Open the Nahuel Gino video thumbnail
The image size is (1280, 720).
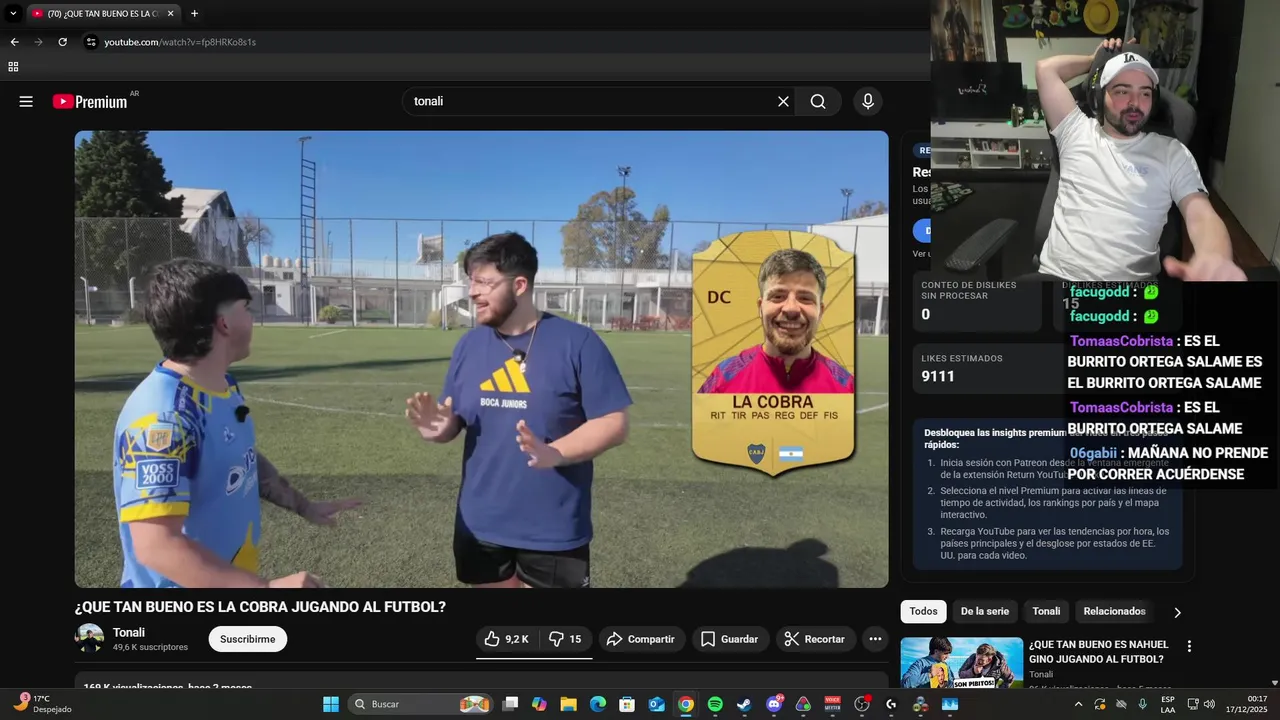pos(961,662)
